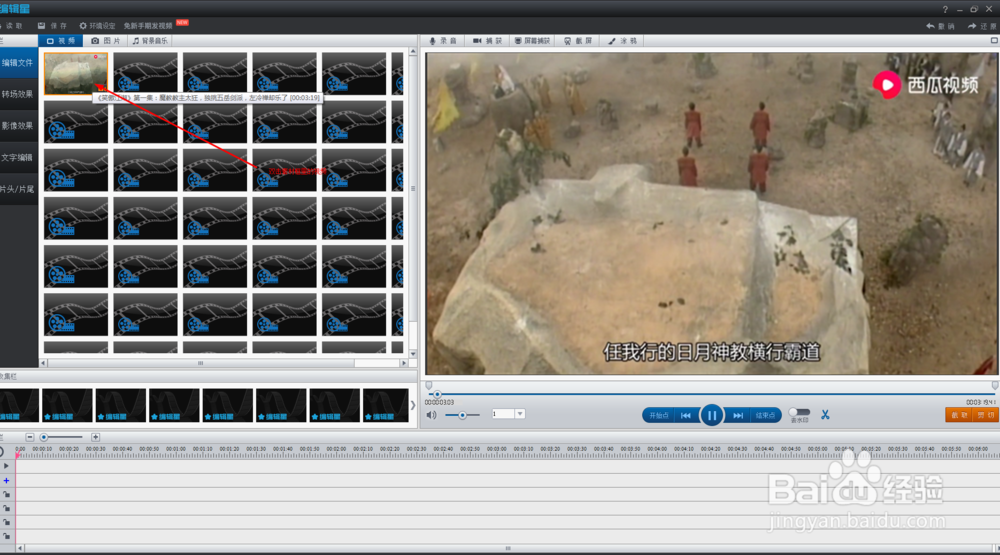Click media library scroll right arrow
Screen dimensions: 1000x555
pos(404,363)
